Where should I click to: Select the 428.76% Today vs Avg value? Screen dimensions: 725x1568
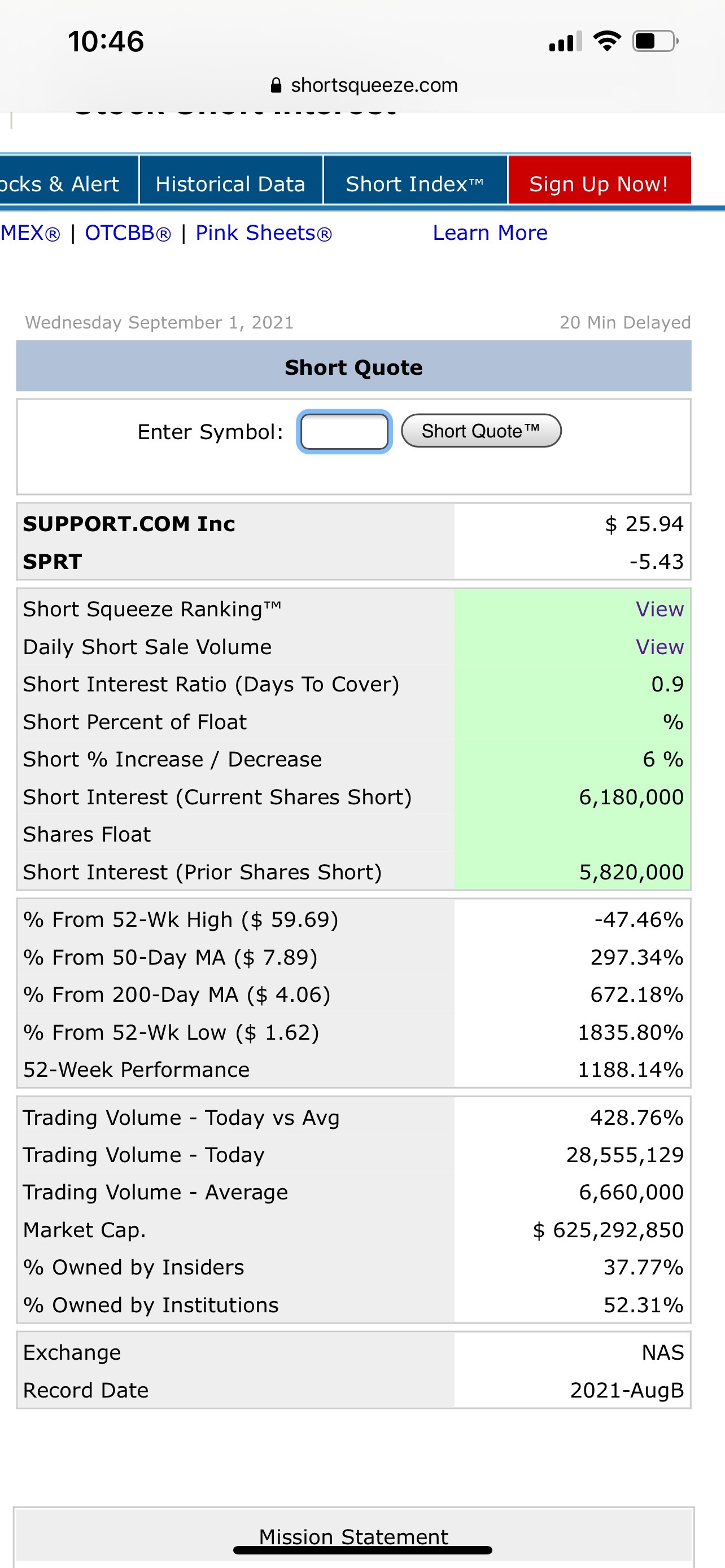(637, 1118)
